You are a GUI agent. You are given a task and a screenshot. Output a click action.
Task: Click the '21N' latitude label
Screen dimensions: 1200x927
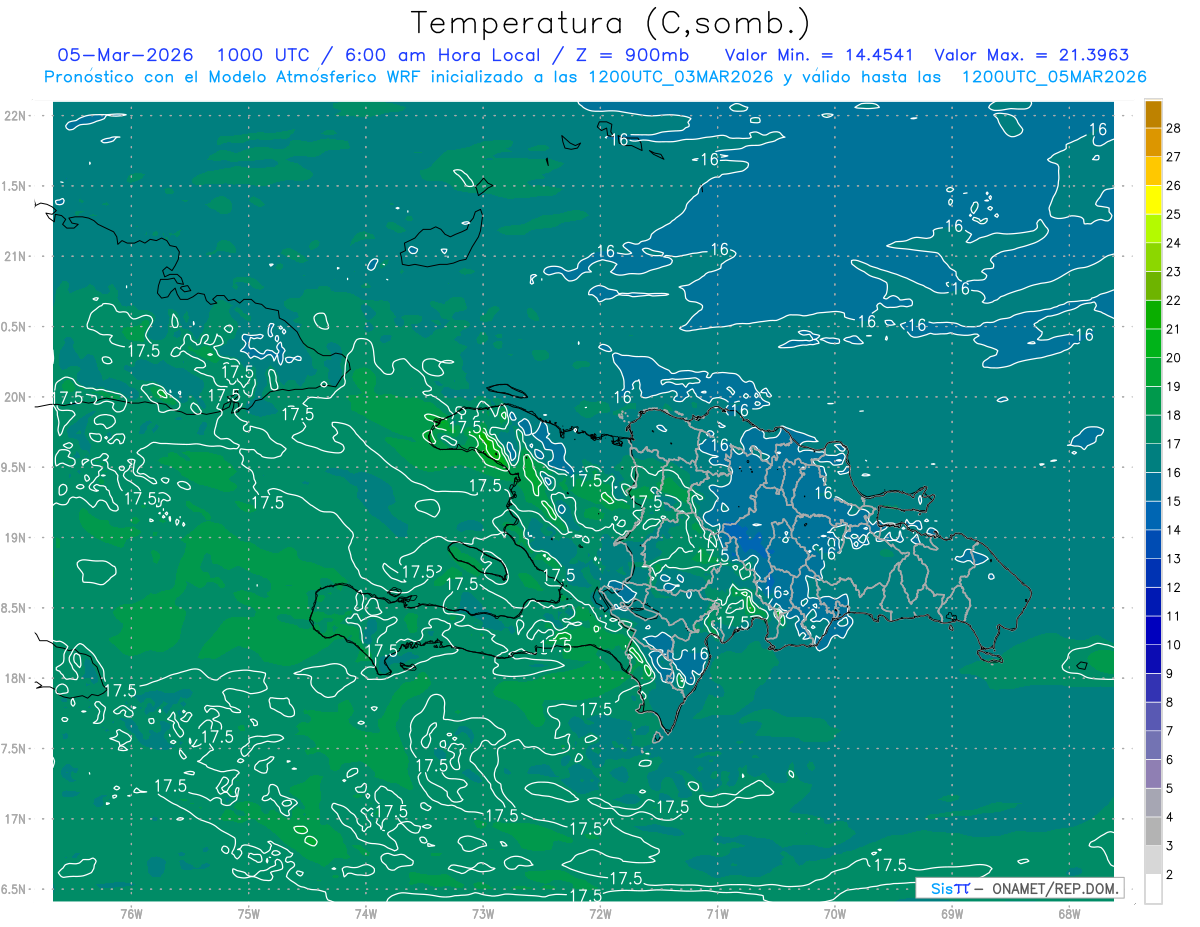[x=15, y=257]
